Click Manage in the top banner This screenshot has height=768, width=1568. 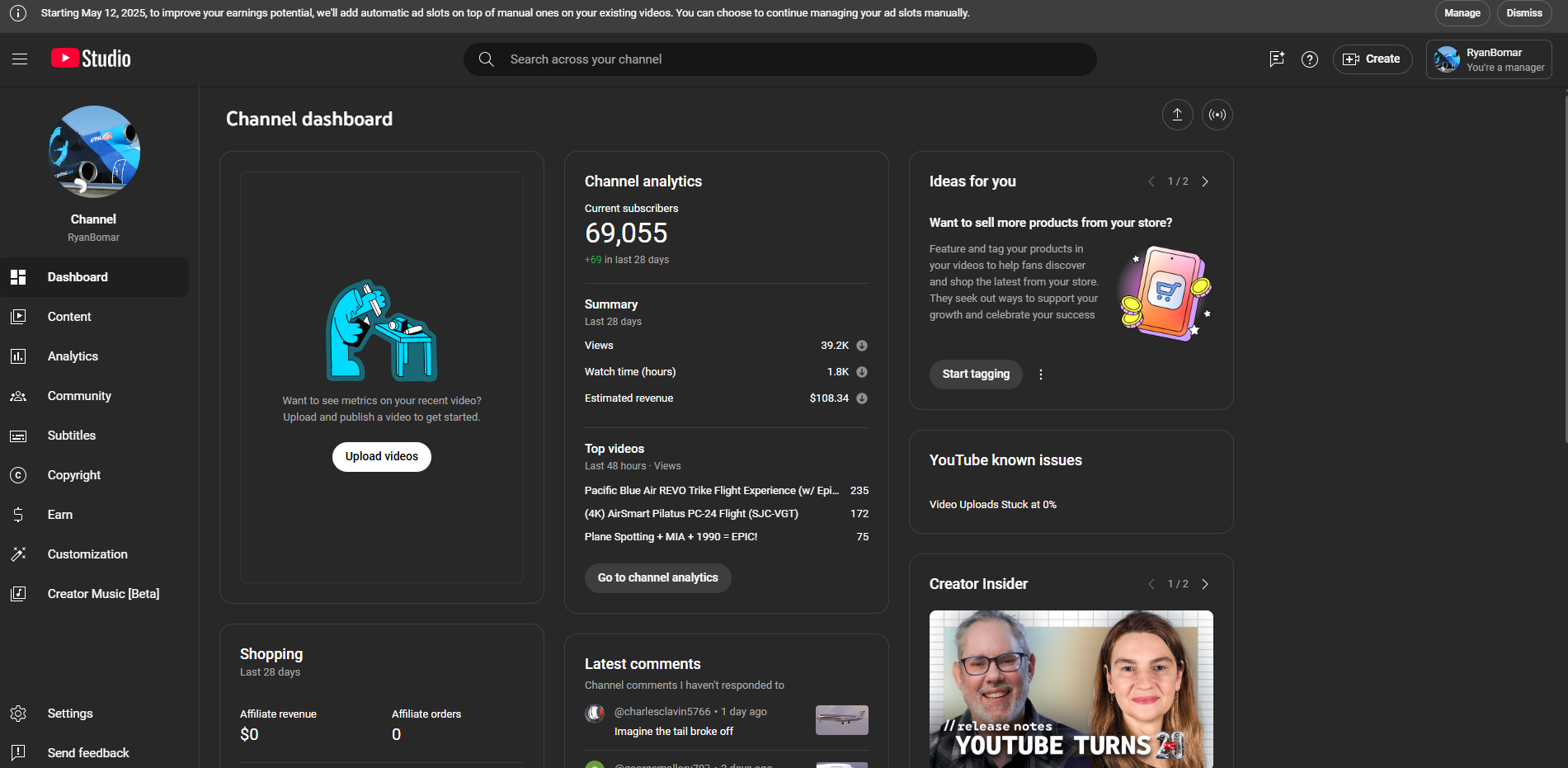point(1462,13)
